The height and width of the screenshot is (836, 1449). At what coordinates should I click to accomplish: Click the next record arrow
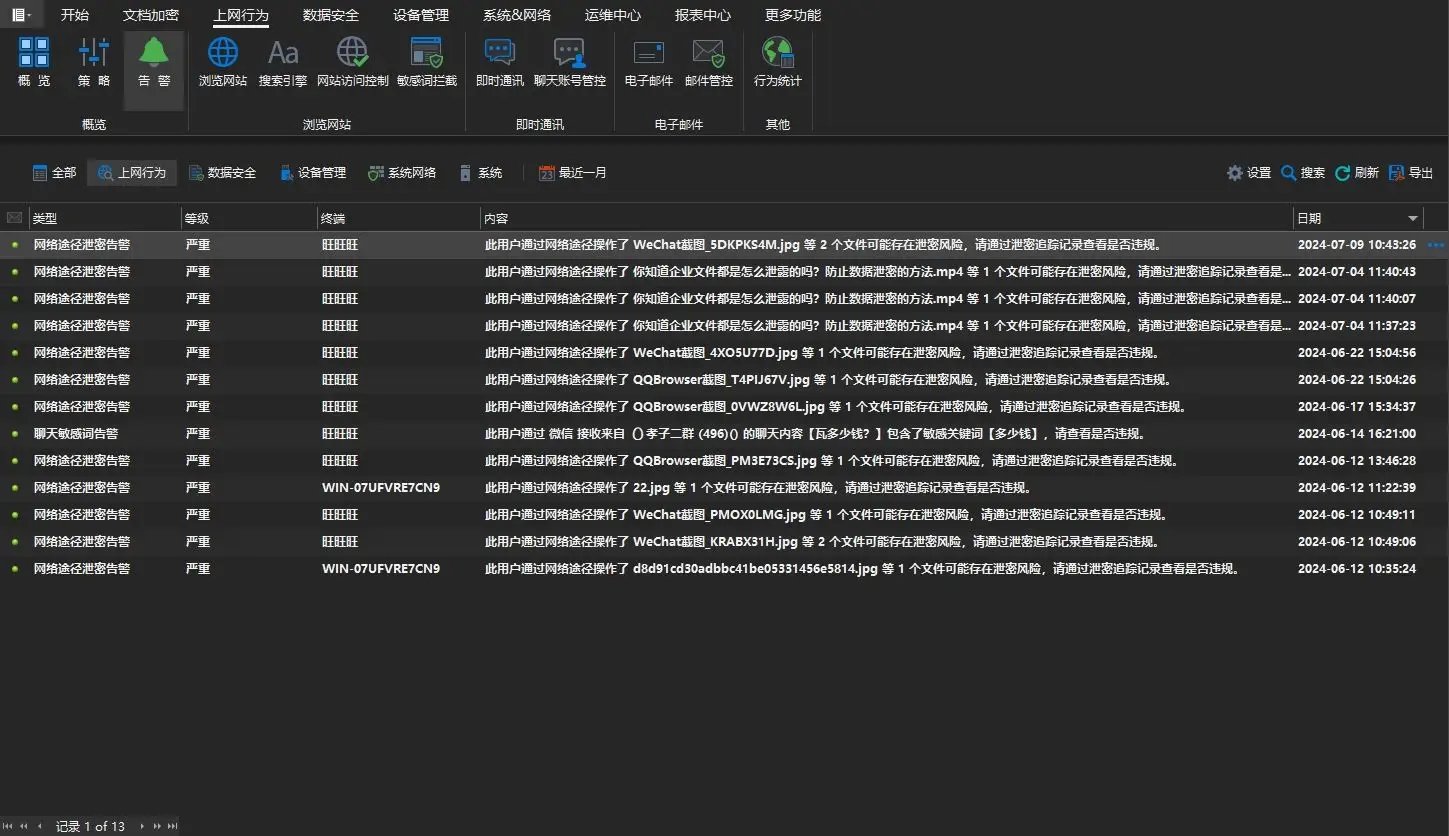(142, 826)
